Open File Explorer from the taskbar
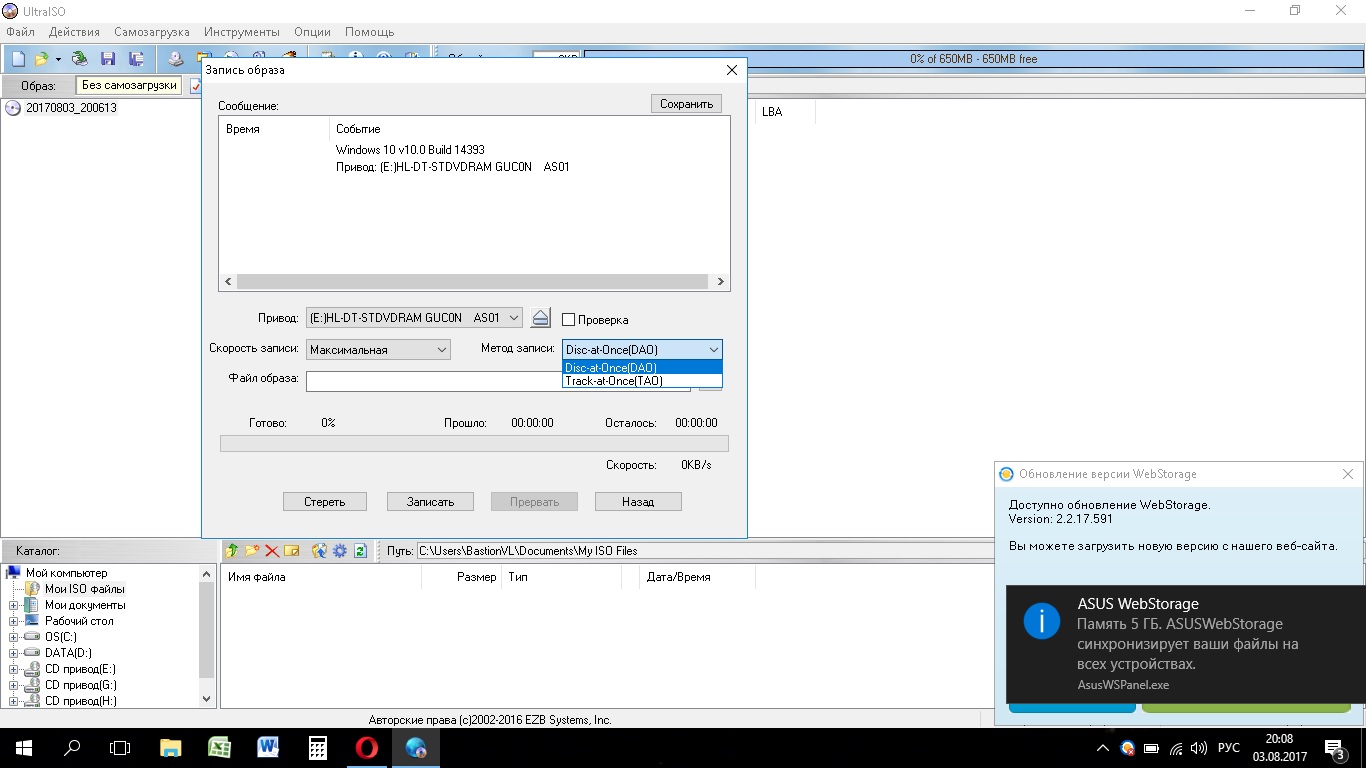Viewport: 1366px width, 768px height. (171, 747)
